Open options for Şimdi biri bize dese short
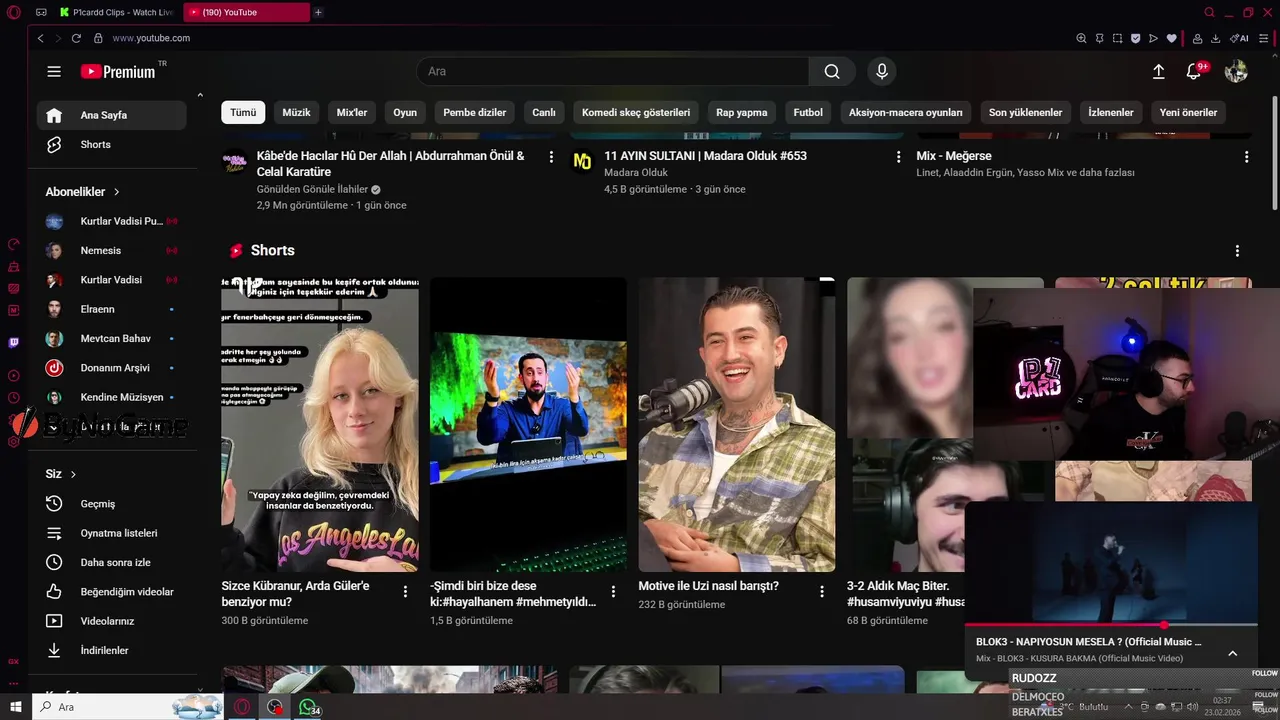This screenshot has height=720, width=1280. 613,591
